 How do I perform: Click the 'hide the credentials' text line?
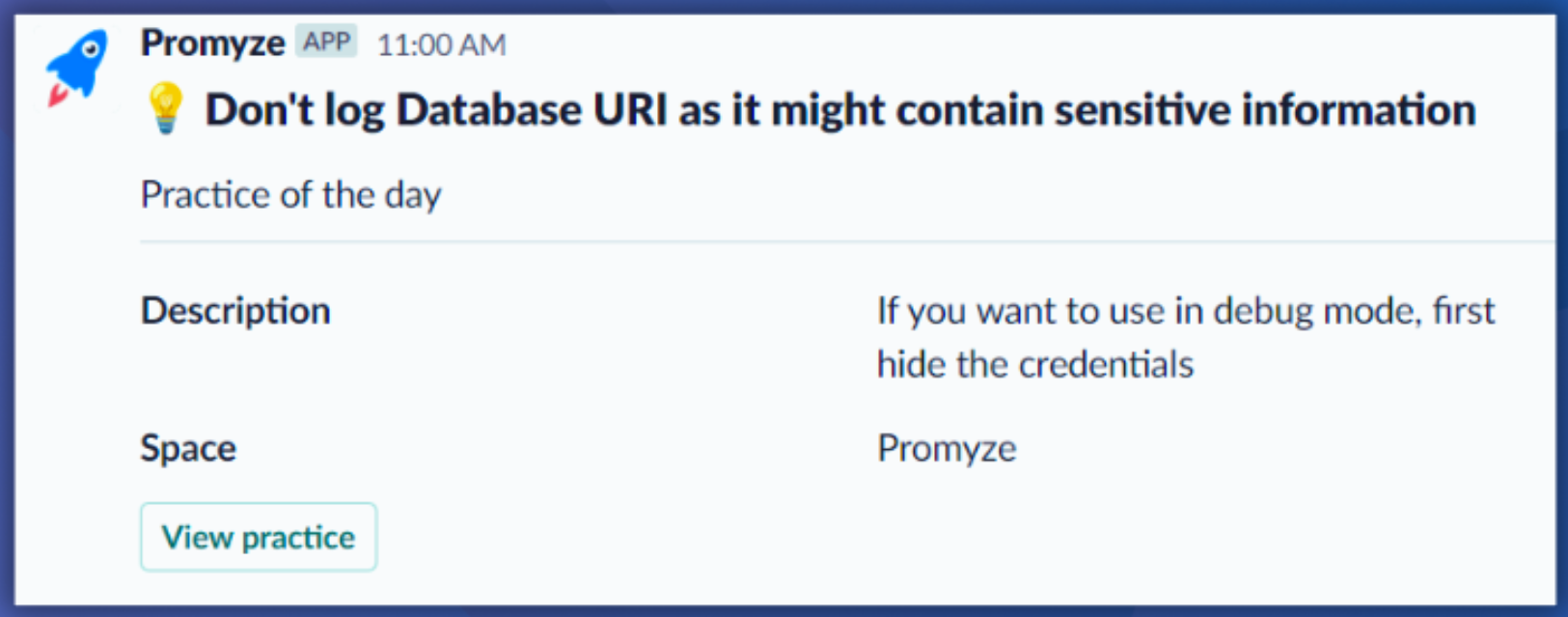pos(1035,365)
